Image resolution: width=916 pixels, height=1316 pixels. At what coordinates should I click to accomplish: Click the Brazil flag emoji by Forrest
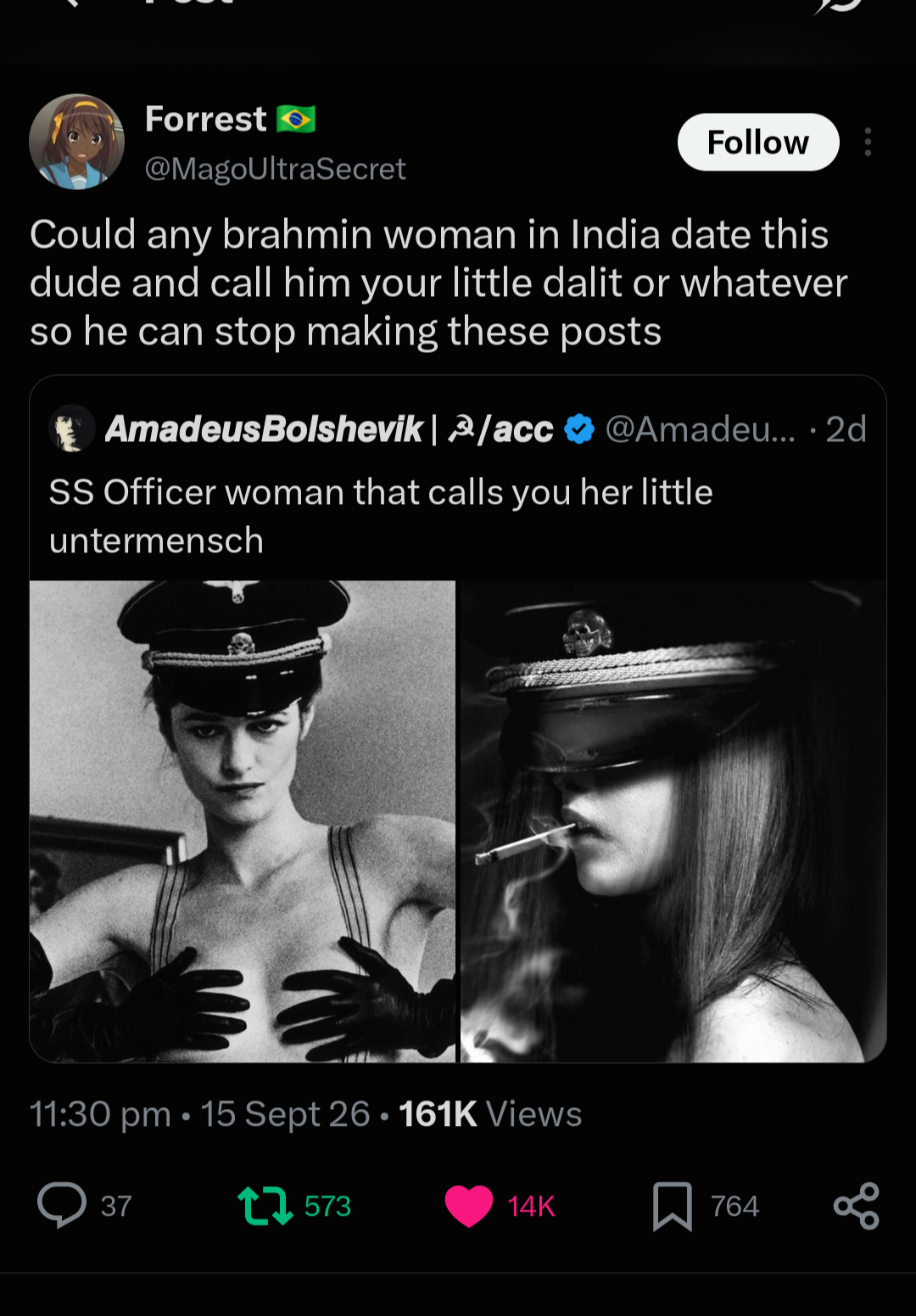(x=296, y=119)
